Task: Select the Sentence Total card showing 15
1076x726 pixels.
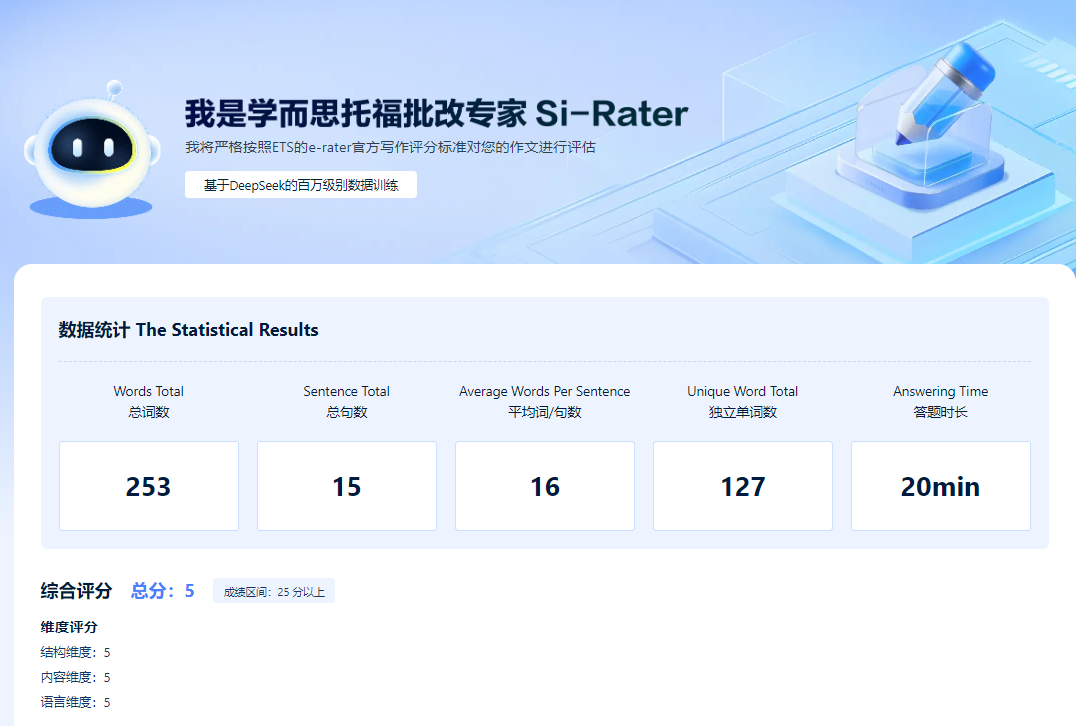Action: tap(347, 486)
